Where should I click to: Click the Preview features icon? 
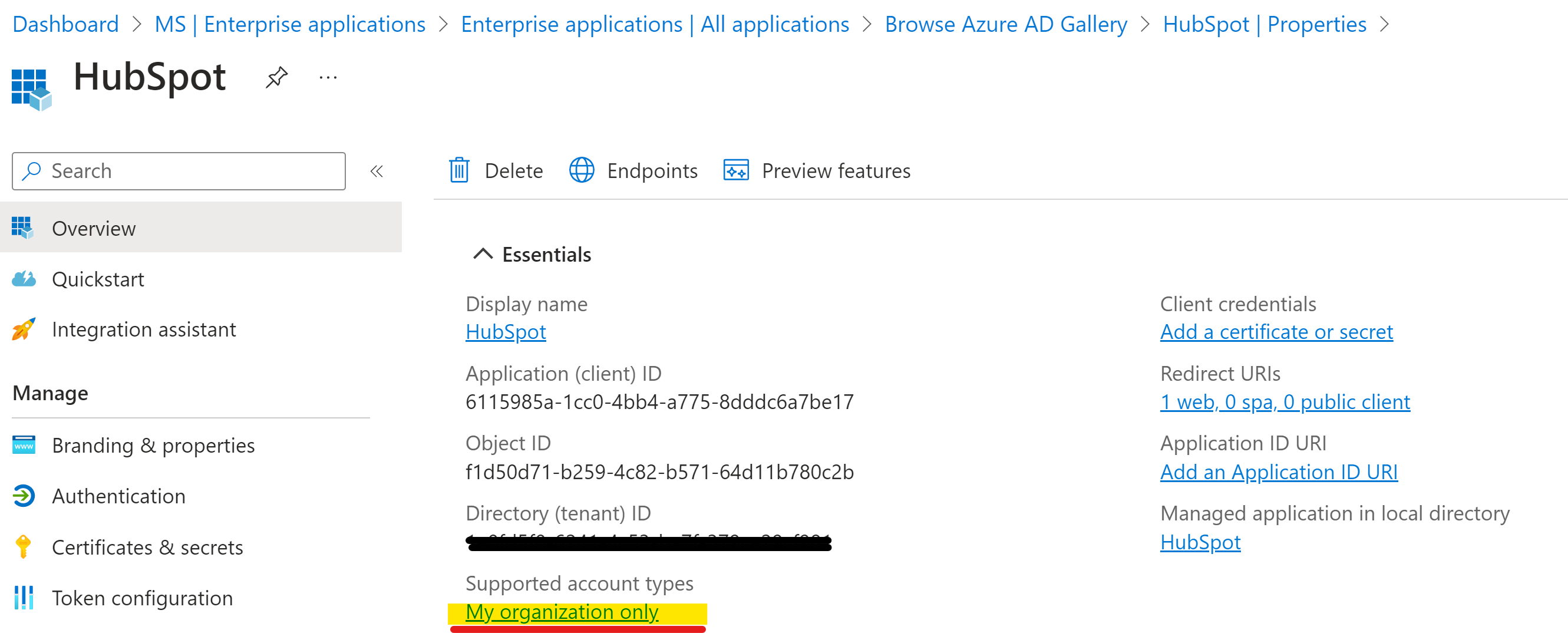click(x=736, y=170)
